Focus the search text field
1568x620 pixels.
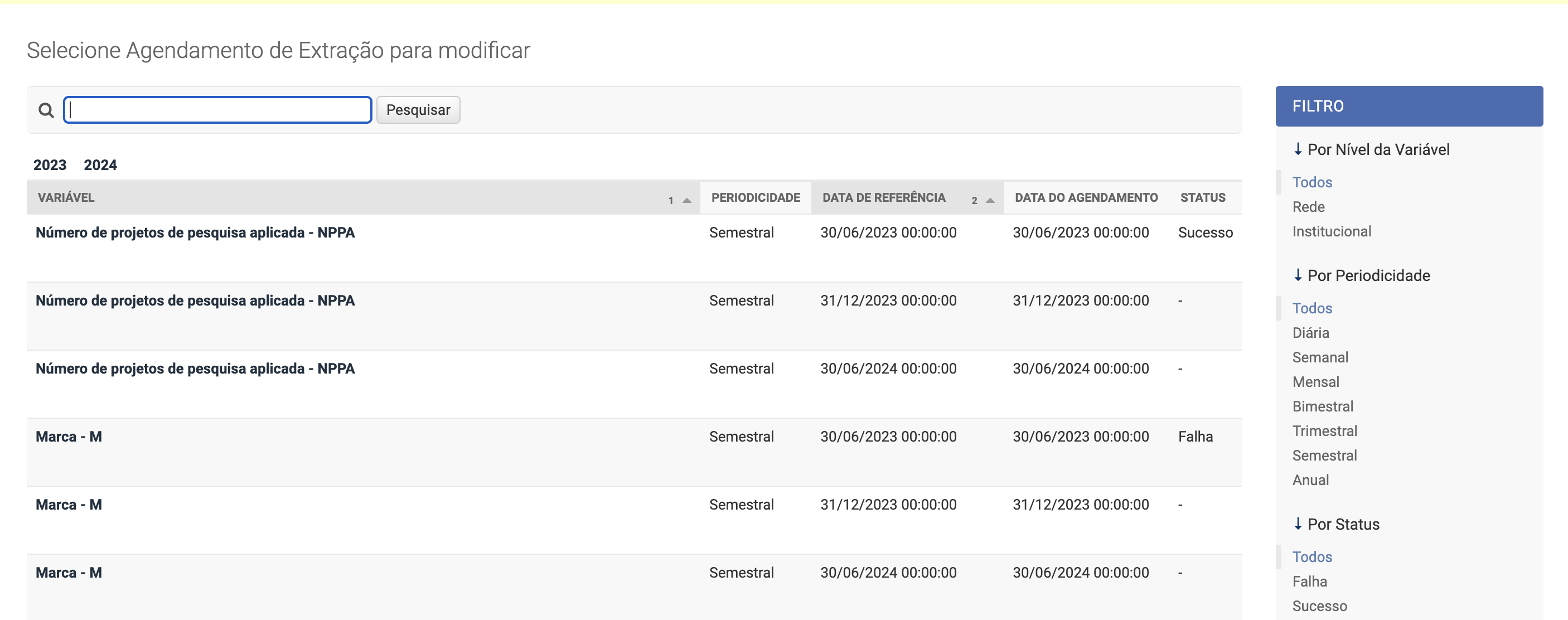tap(217, 109)
